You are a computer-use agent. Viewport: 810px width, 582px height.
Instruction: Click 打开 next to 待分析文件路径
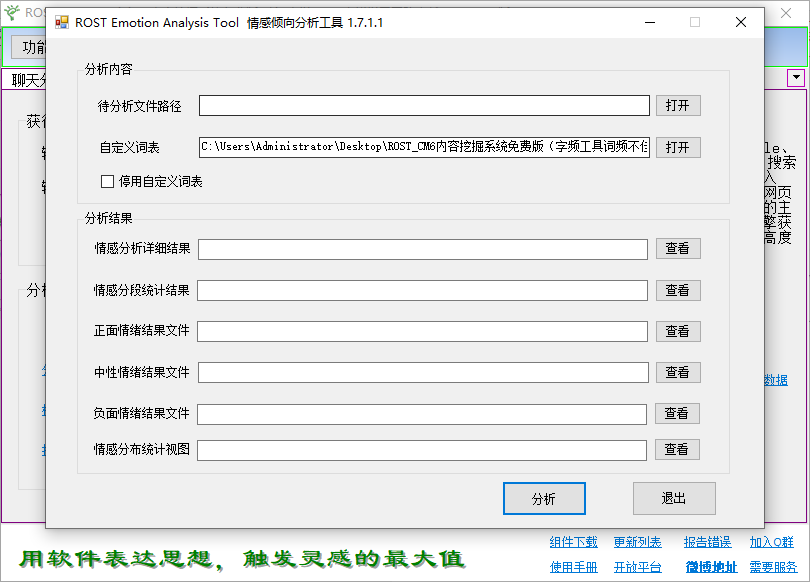tap(678, 105)
